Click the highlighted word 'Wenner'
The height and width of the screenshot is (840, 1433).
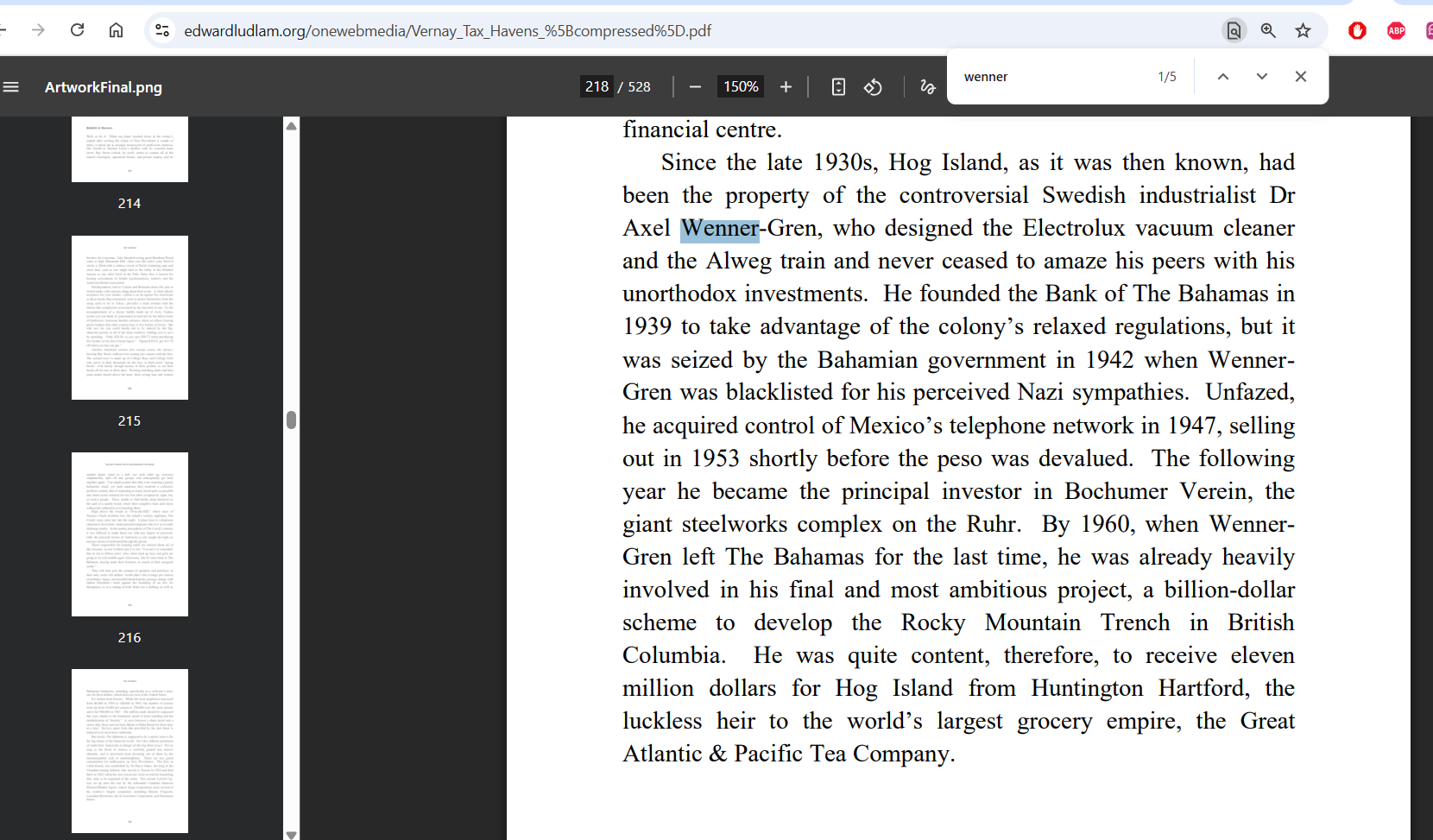click(720, 228)
